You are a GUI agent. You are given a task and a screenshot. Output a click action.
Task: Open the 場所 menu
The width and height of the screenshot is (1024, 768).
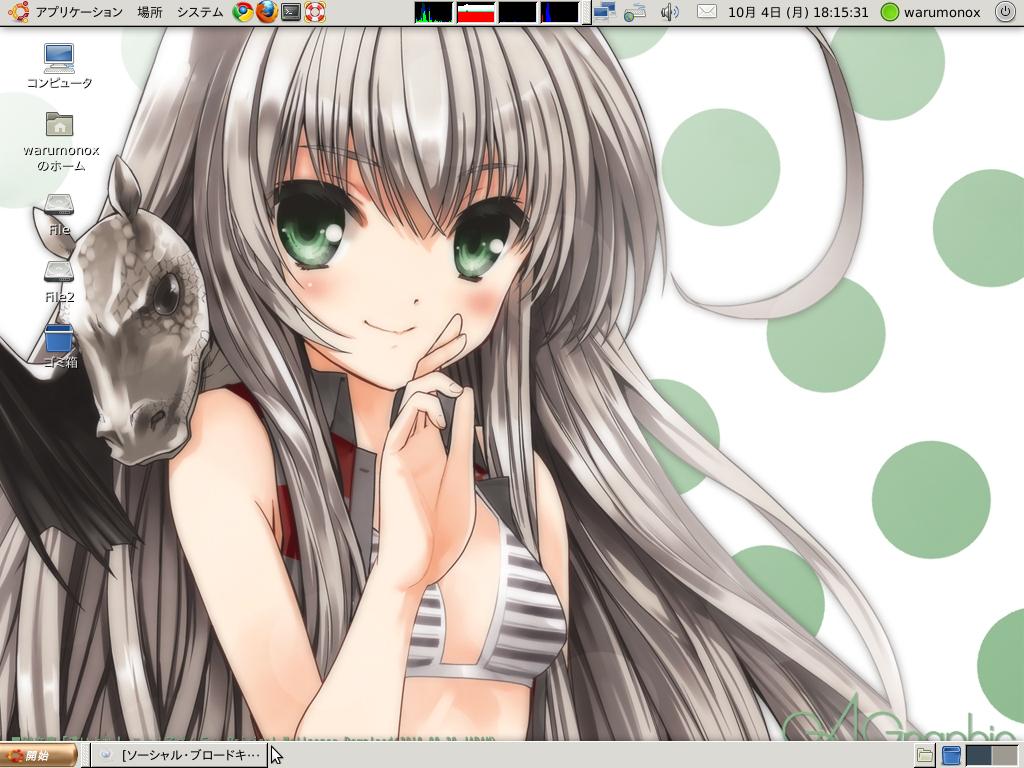150,12
